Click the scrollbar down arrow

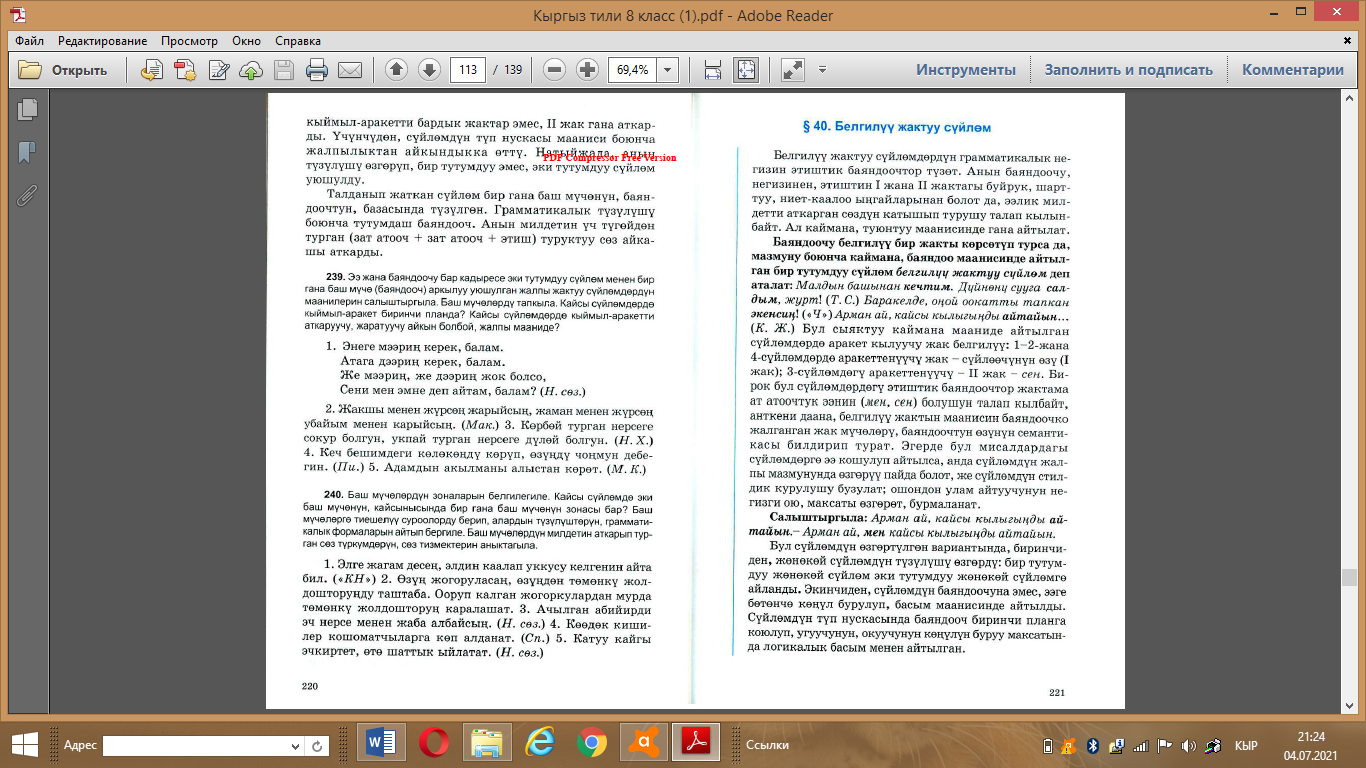tap(1349, 706)
